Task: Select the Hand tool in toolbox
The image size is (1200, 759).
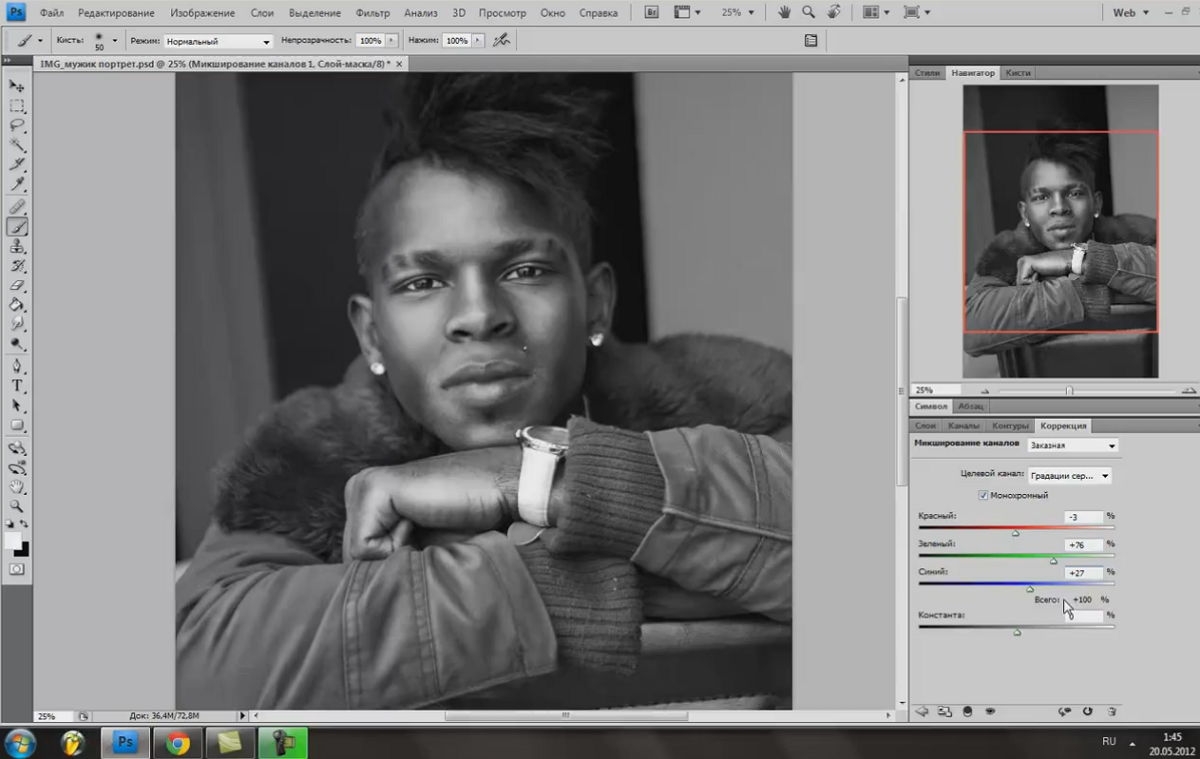Action: (x=17, y=487)
